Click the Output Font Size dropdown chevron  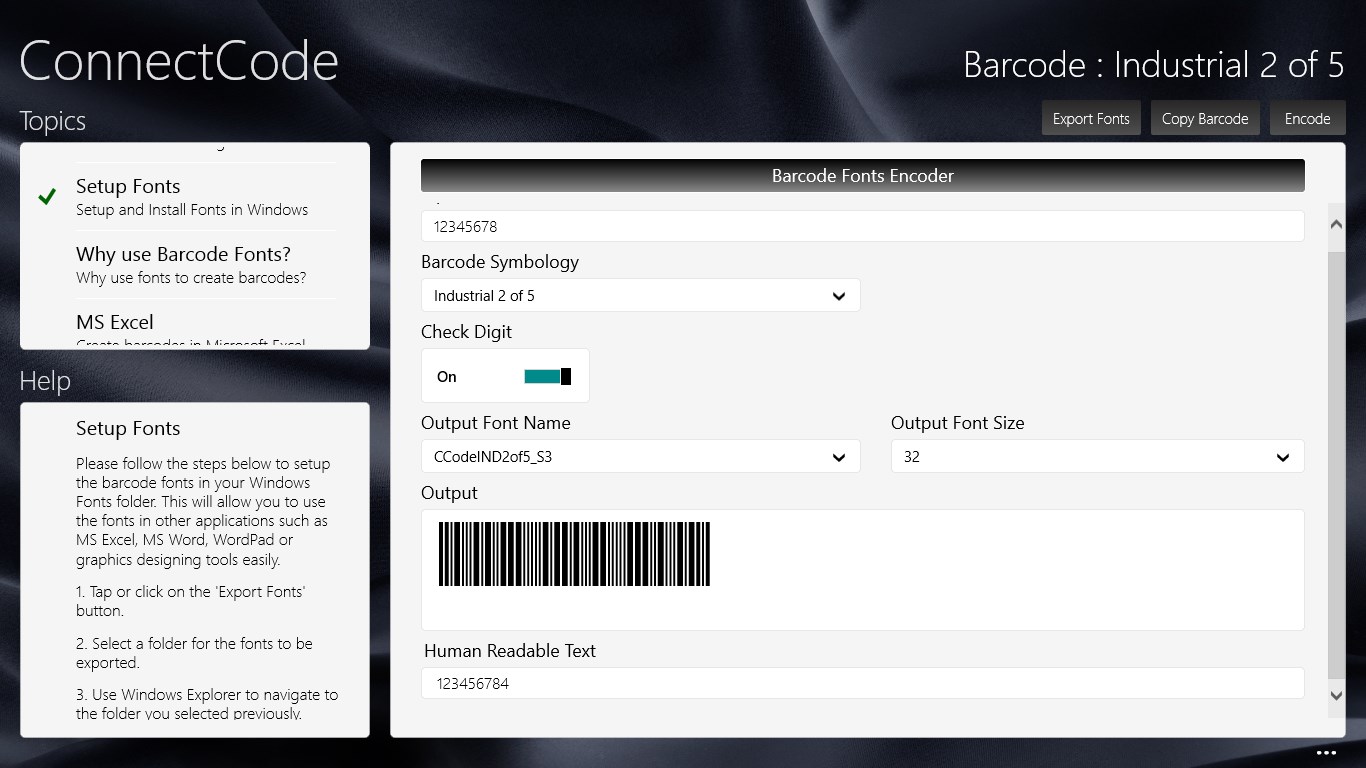[x=1283, y=456]
